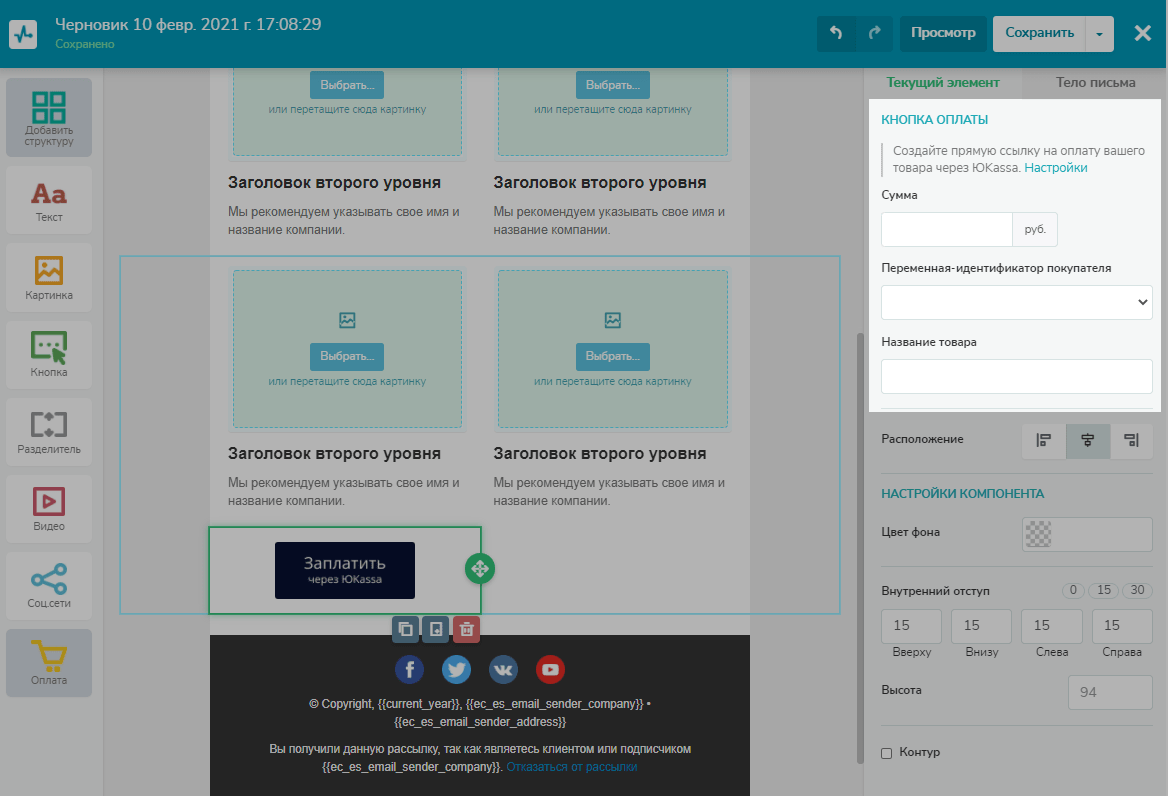Click the Заплатить через ЮKassa button
Viewport: 1168px width, 796px height.
click(345, 570)
